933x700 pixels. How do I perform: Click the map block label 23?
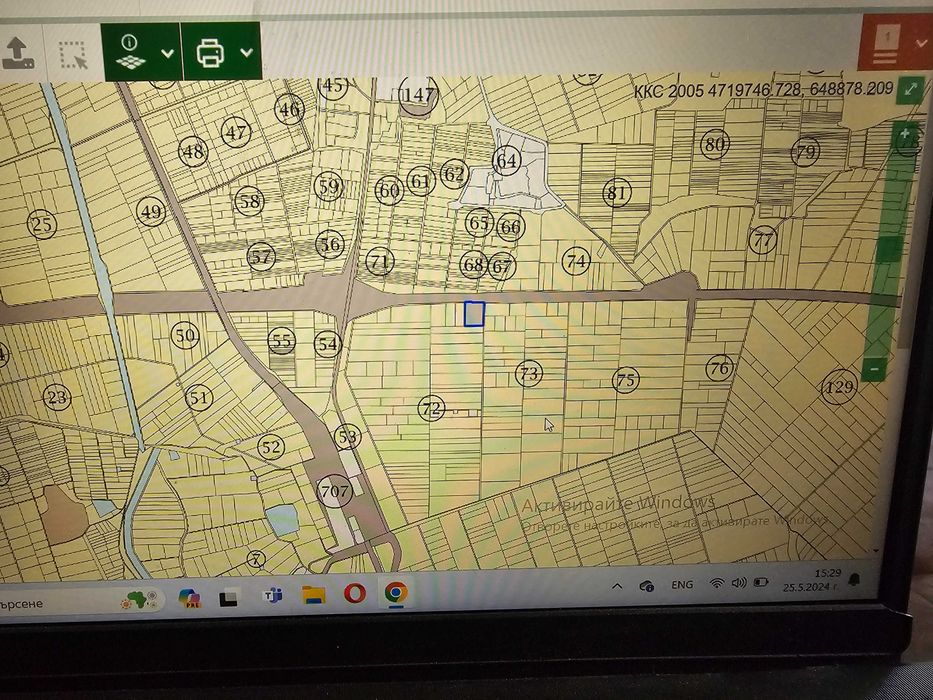57,397
